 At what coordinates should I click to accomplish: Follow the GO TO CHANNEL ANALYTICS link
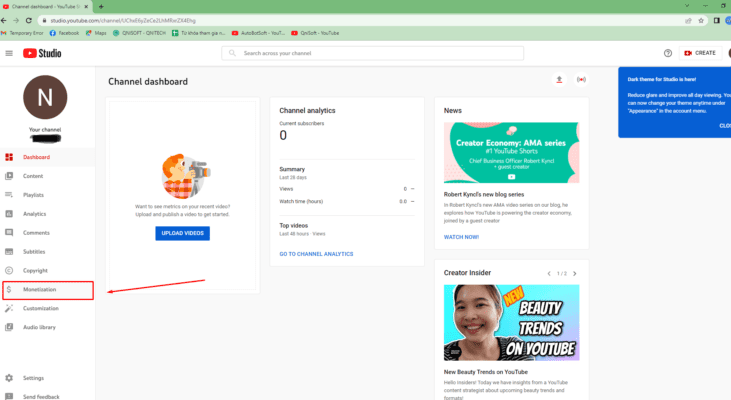pos(316,254)
